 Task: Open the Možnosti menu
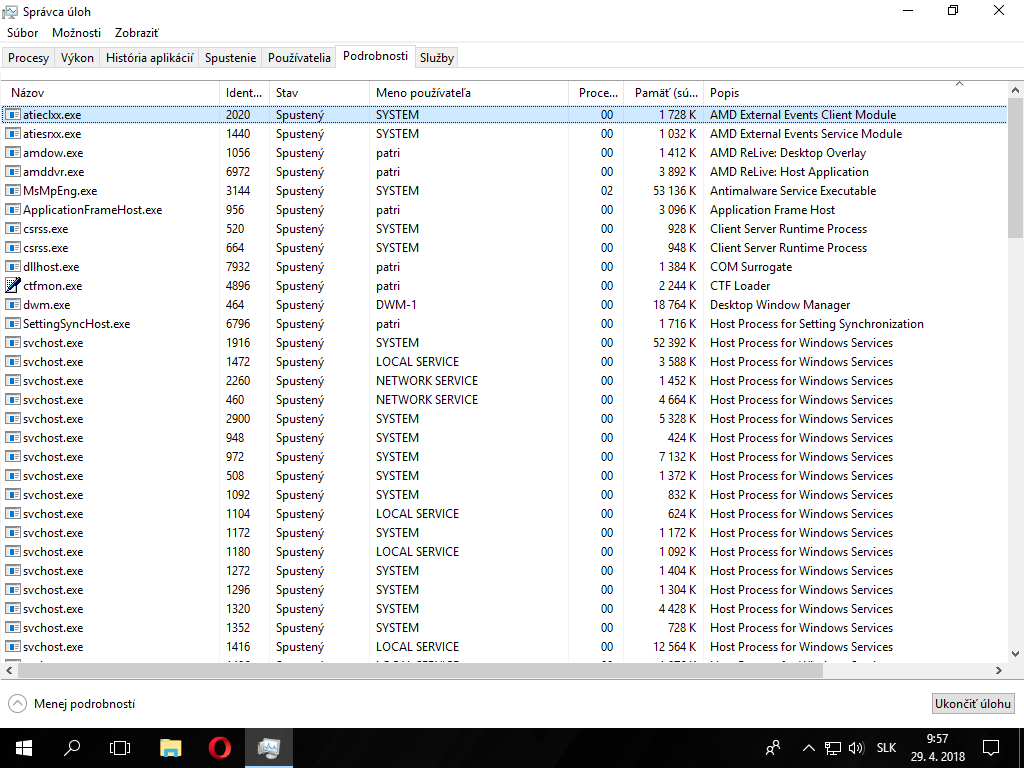click(76, 33)
